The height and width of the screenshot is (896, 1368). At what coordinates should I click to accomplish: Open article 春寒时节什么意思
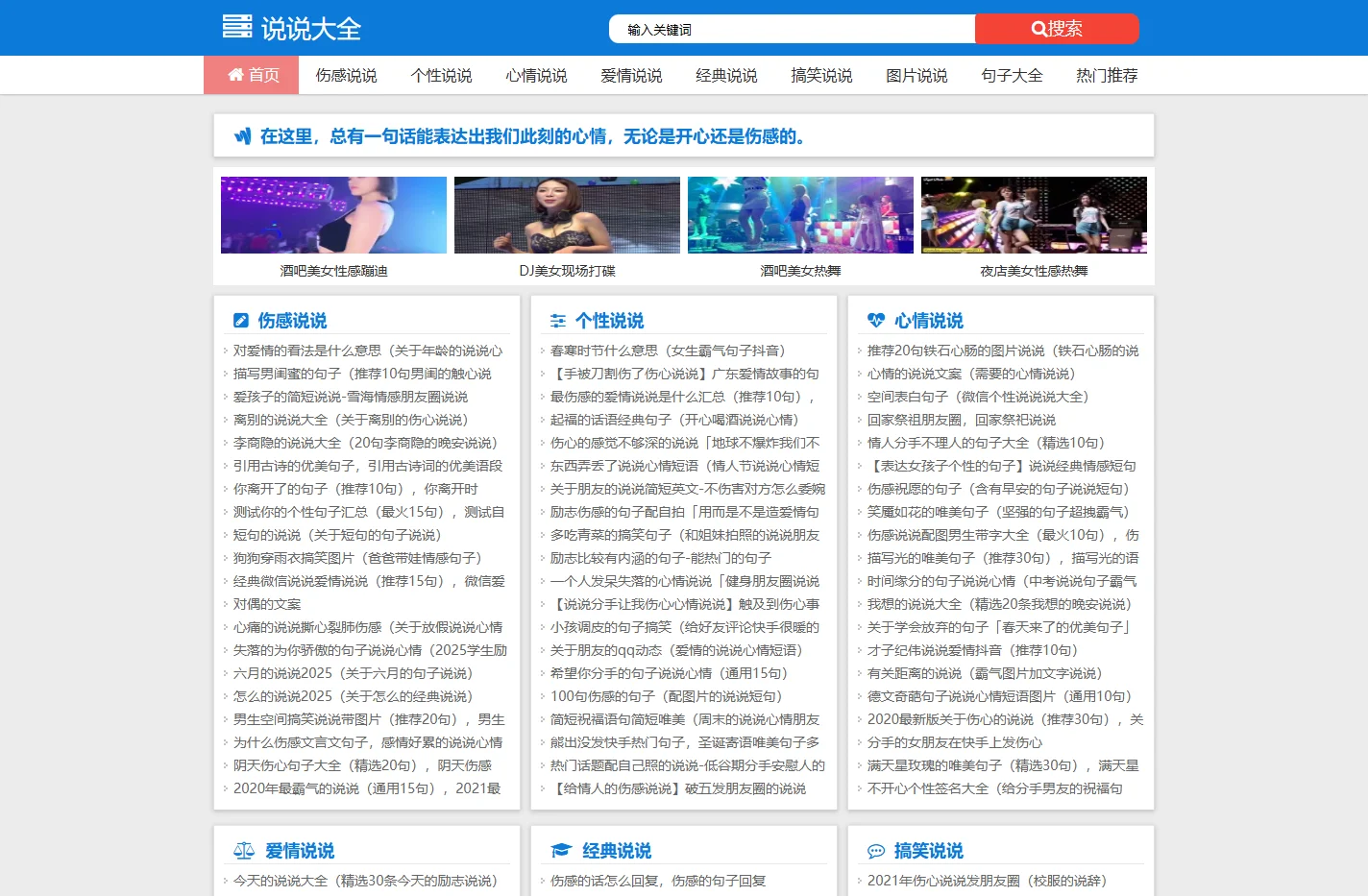pos(669,351)
